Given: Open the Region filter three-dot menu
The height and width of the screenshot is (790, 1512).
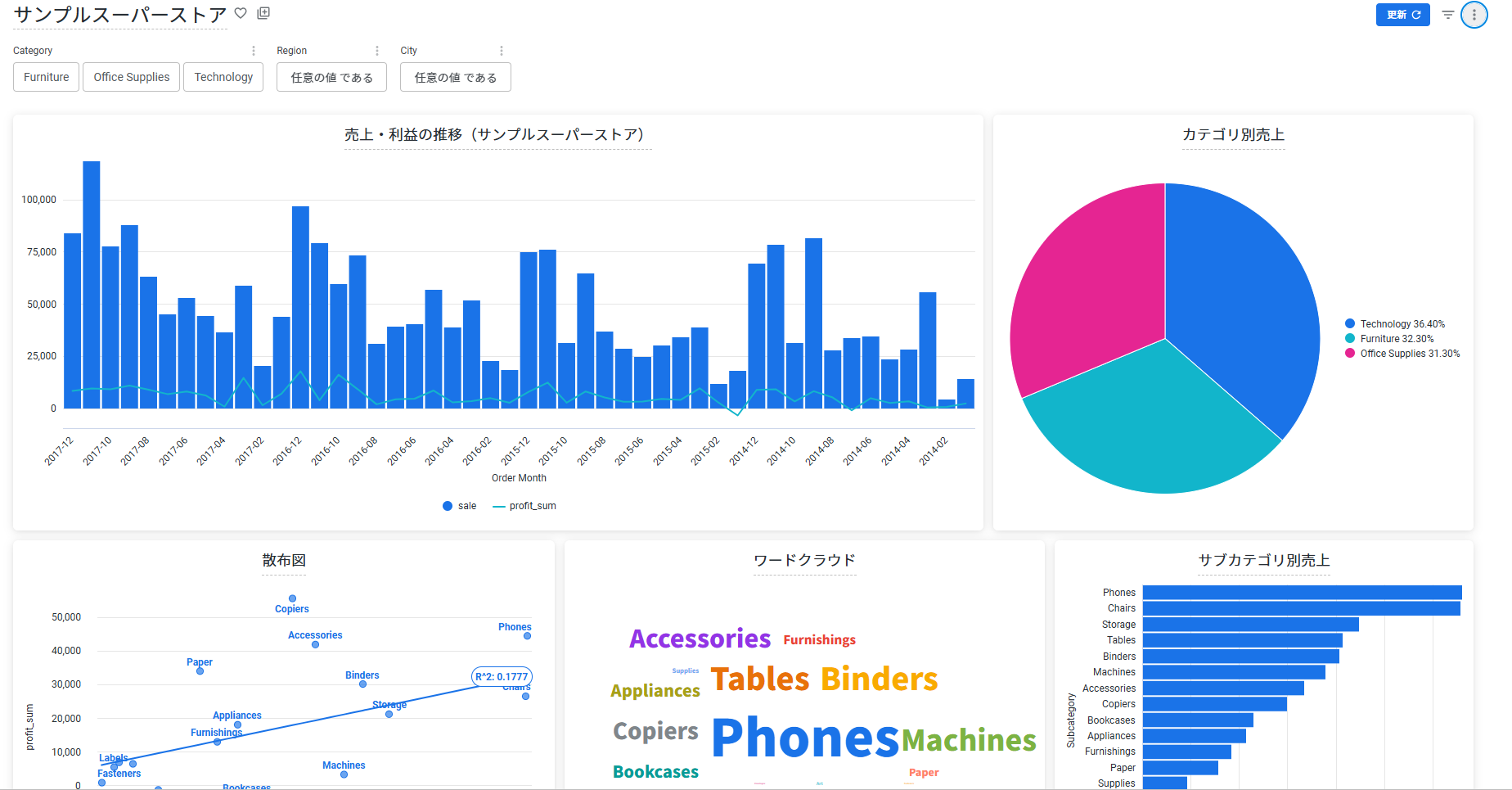Looking at the screenshot, I should pos(377,51).
